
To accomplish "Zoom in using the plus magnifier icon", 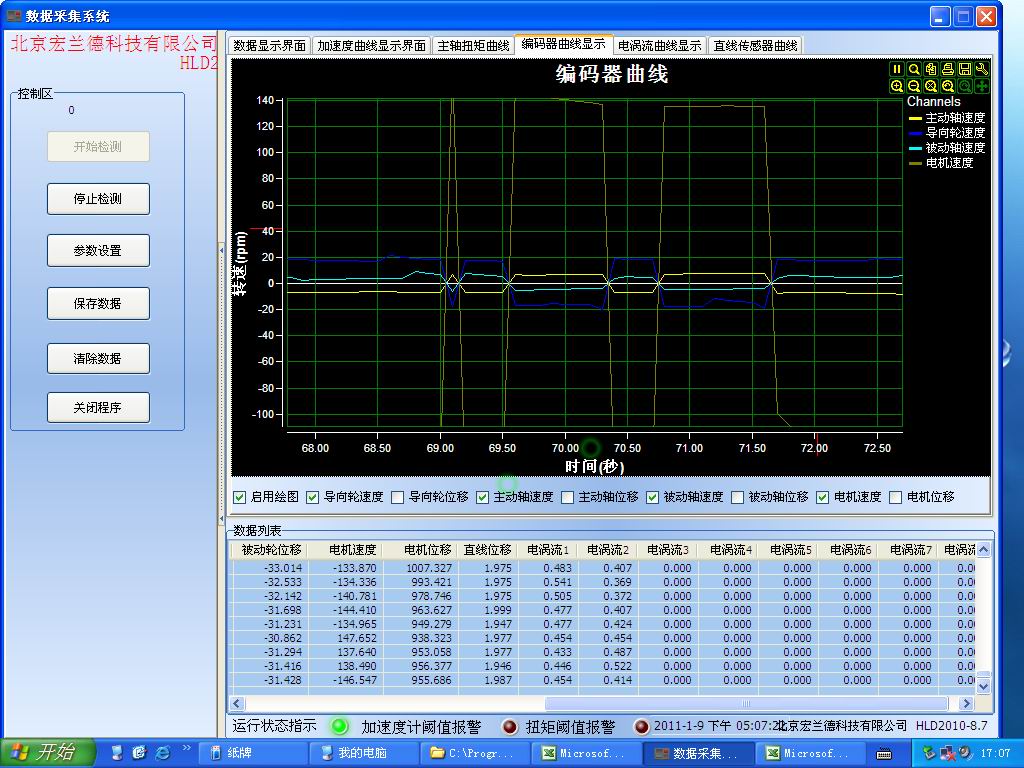I will (897, 86).
